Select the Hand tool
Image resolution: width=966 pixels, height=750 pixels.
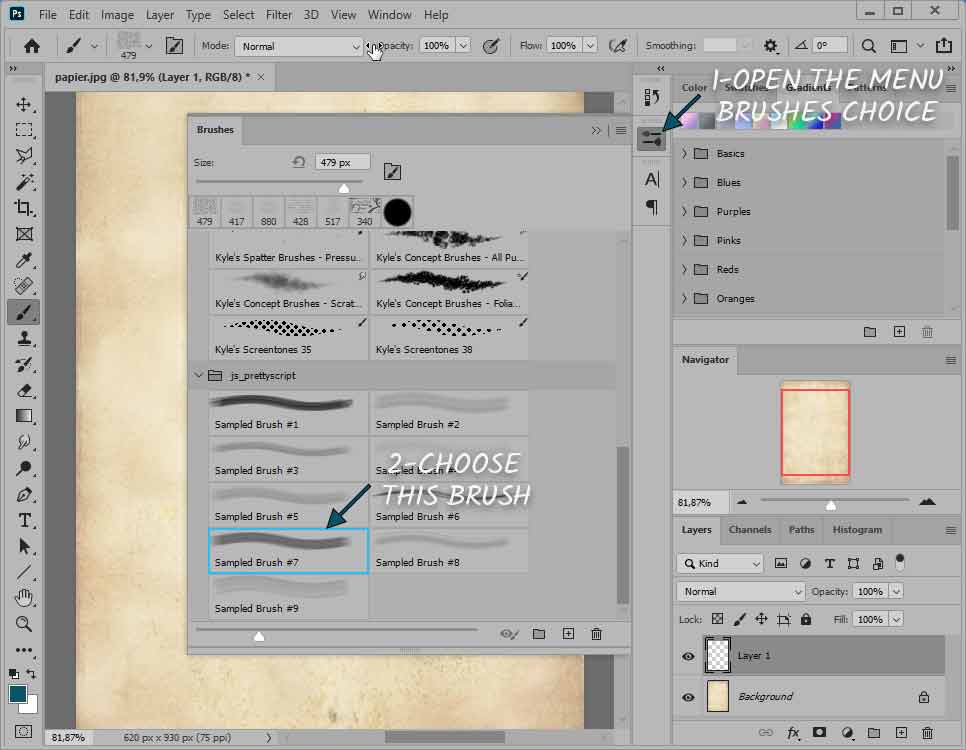pos(24,597)
